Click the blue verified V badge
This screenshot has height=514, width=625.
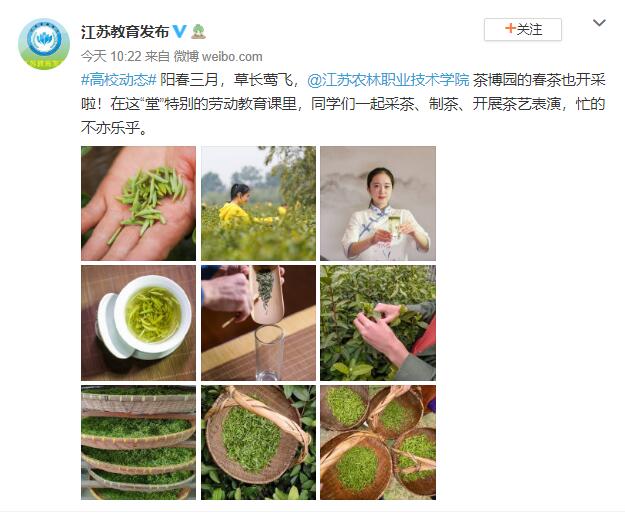click(180, 31)
